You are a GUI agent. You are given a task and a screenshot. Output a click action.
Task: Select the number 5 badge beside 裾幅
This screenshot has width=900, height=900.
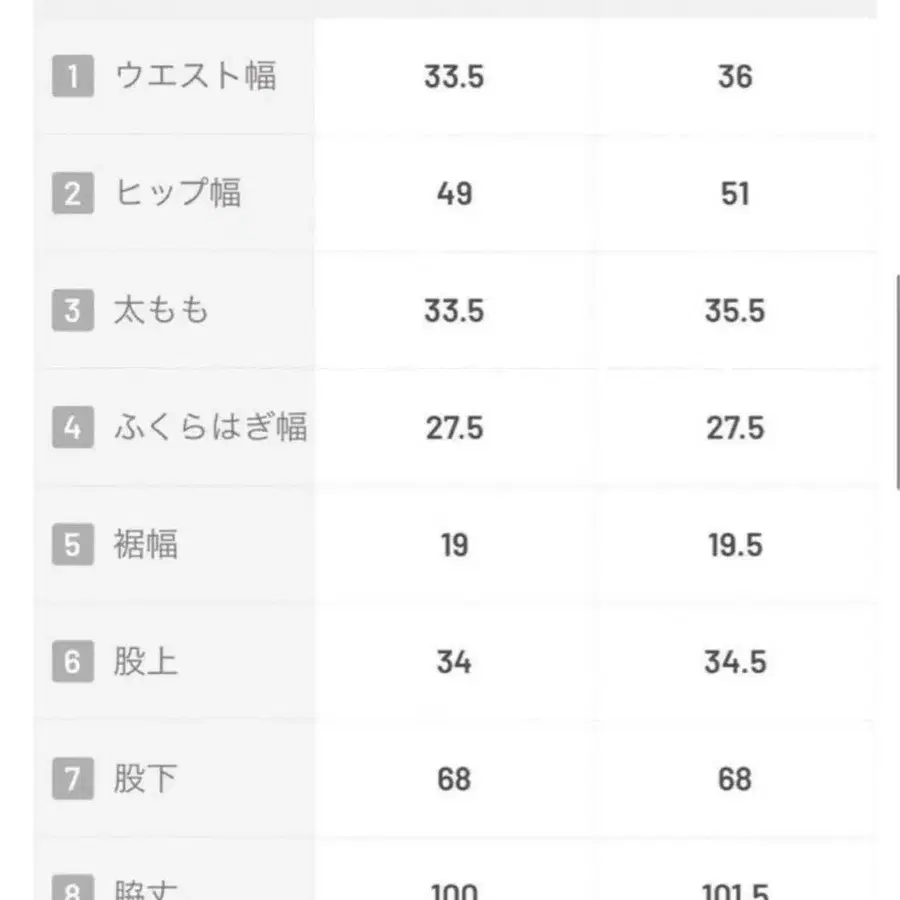click(x=72, y=545)
